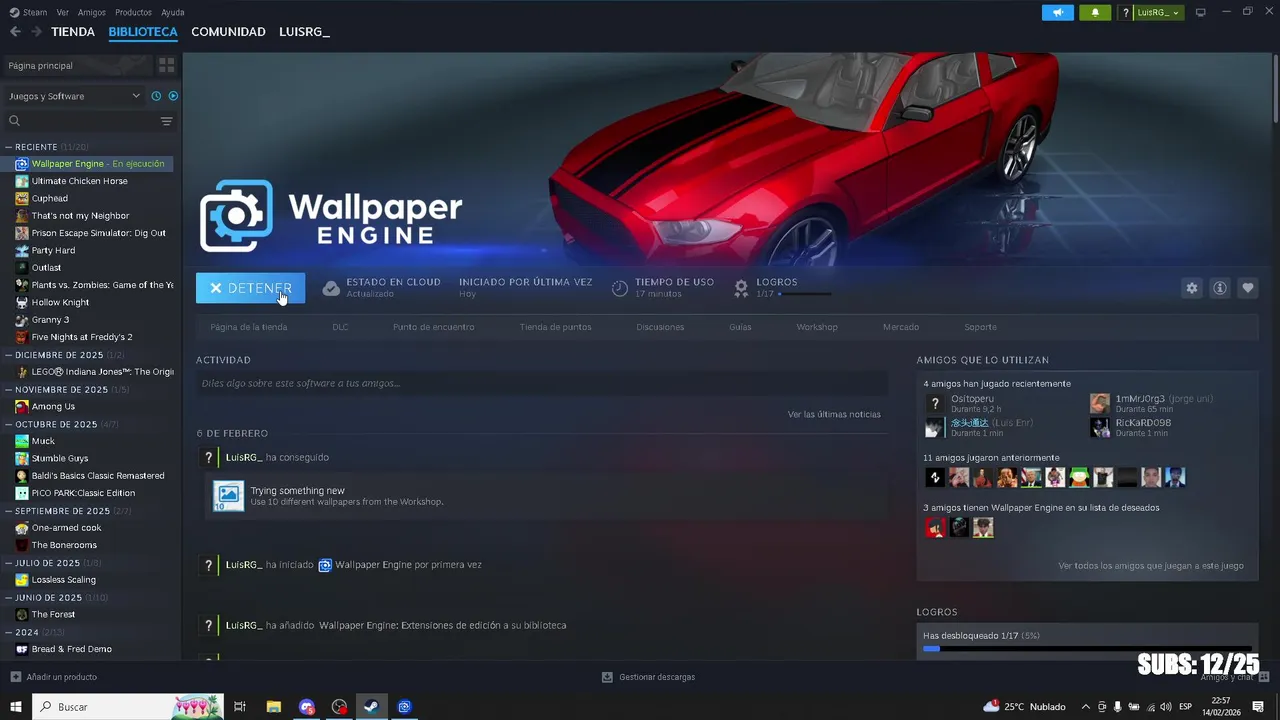Collapse the 2024 section
Viewport: 1280px width, 720px height.
pos(9,632)
